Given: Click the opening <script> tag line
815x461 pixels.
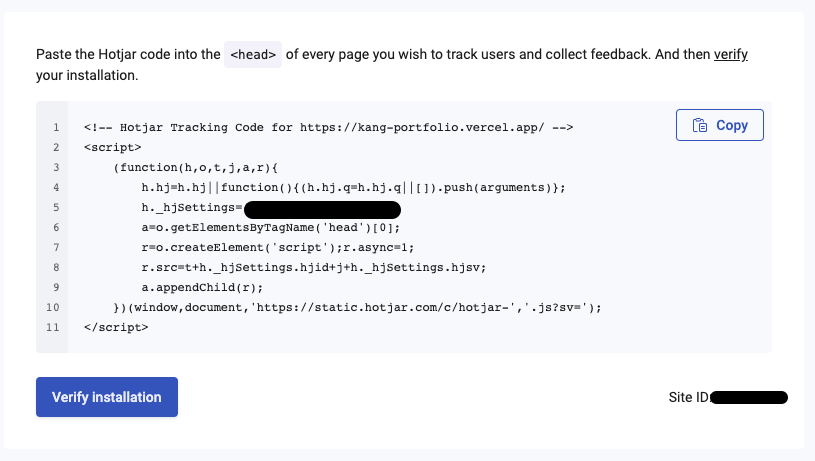Looking at the screenshot, I should point(112,147).
